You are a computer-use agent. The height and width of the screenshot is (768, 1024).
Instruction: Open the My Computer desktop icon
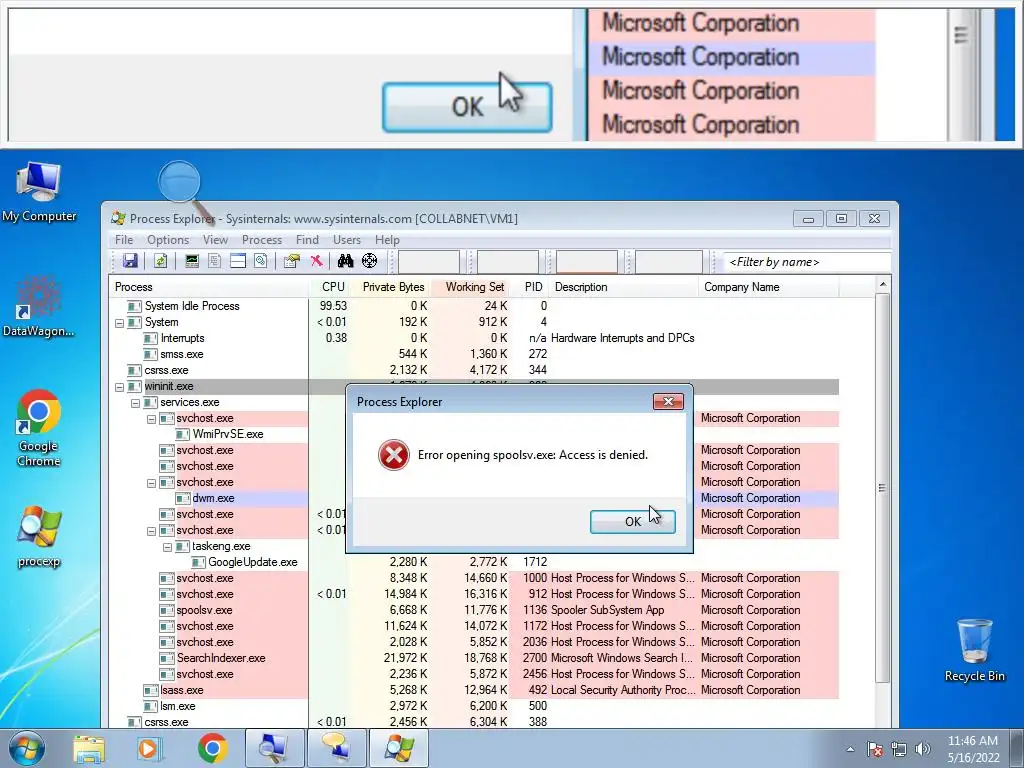coord(39,191)
